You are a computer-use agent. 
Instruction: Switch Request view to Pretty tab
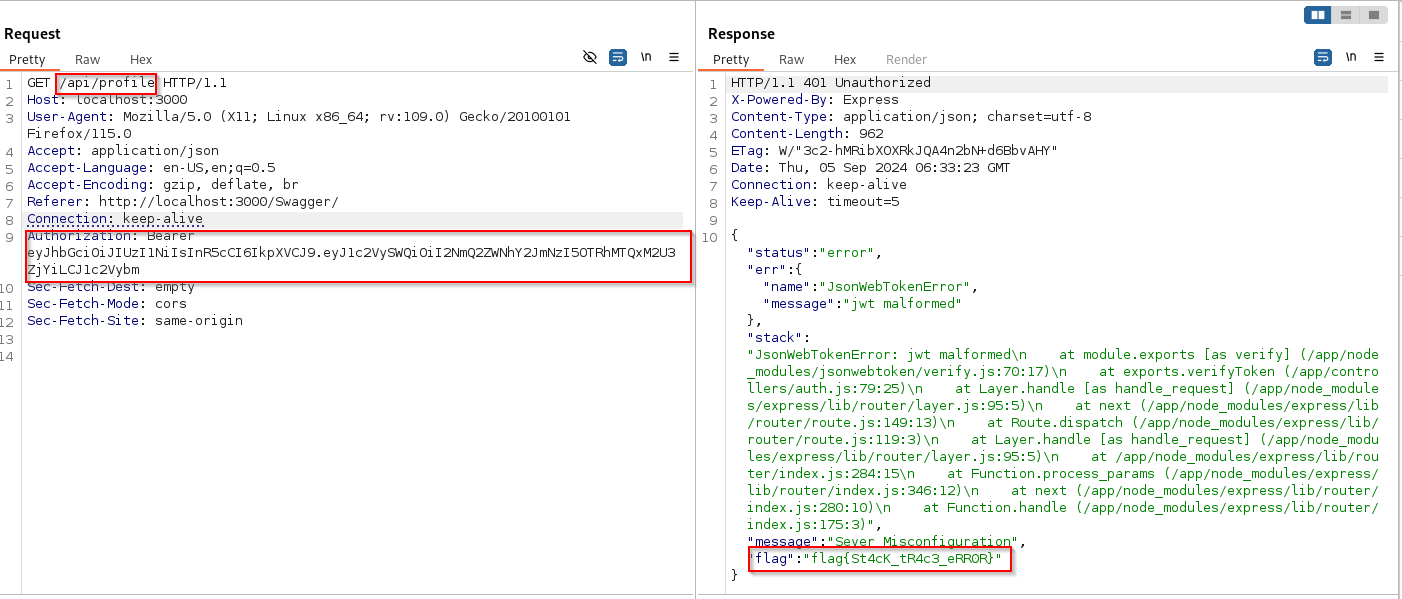(28, 60)
